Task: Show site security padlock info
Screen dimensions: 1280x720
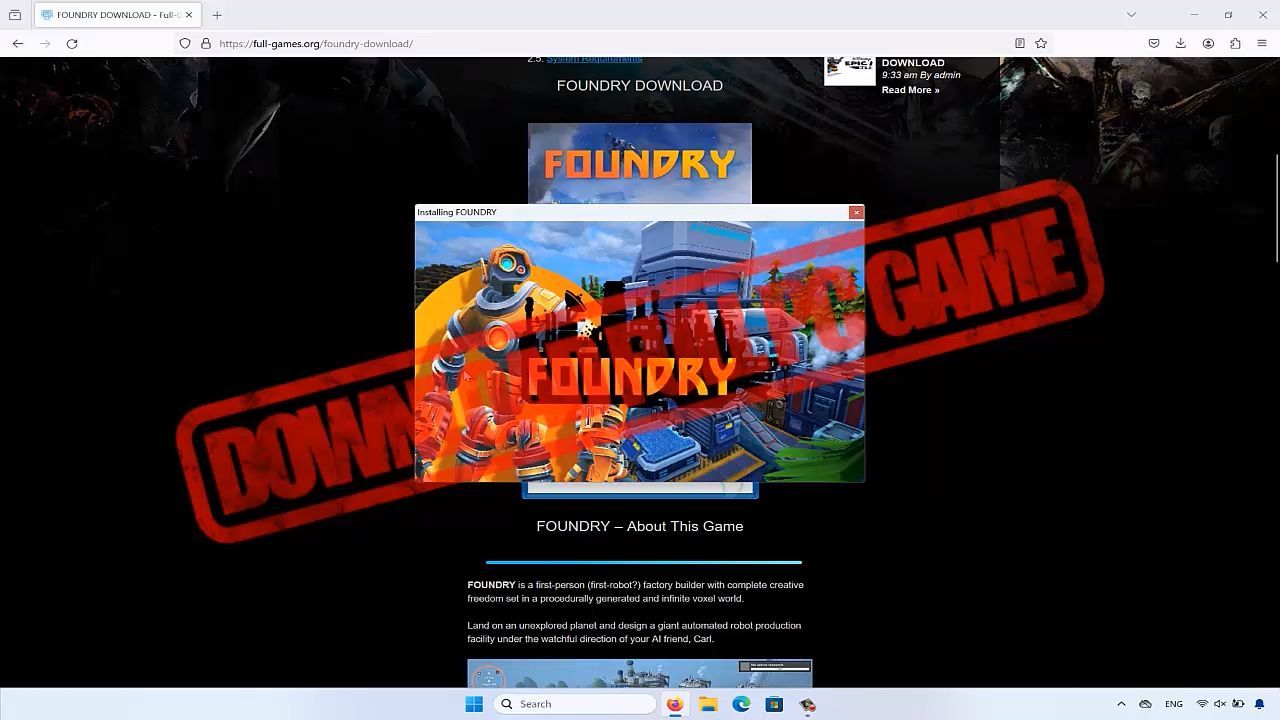Action: click(206, 44)
